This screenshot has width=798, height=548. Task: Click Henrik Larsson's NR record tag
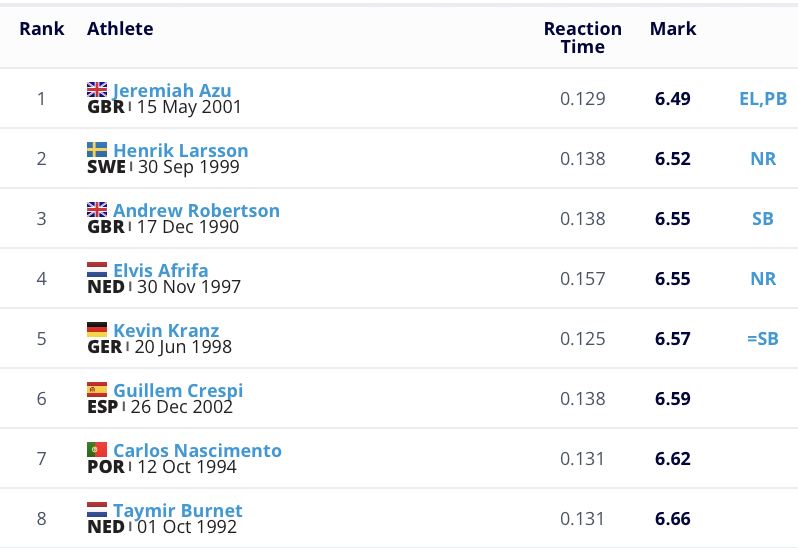pos(763,159)
